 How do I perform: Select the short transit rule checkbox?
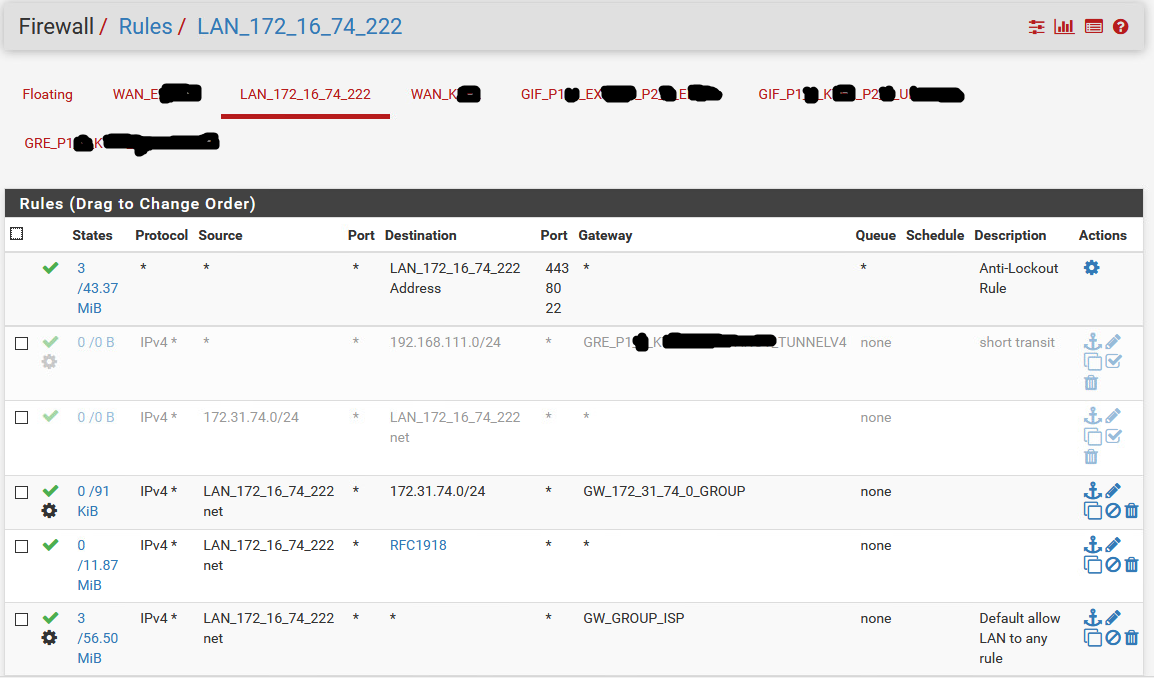click(21, 343)
